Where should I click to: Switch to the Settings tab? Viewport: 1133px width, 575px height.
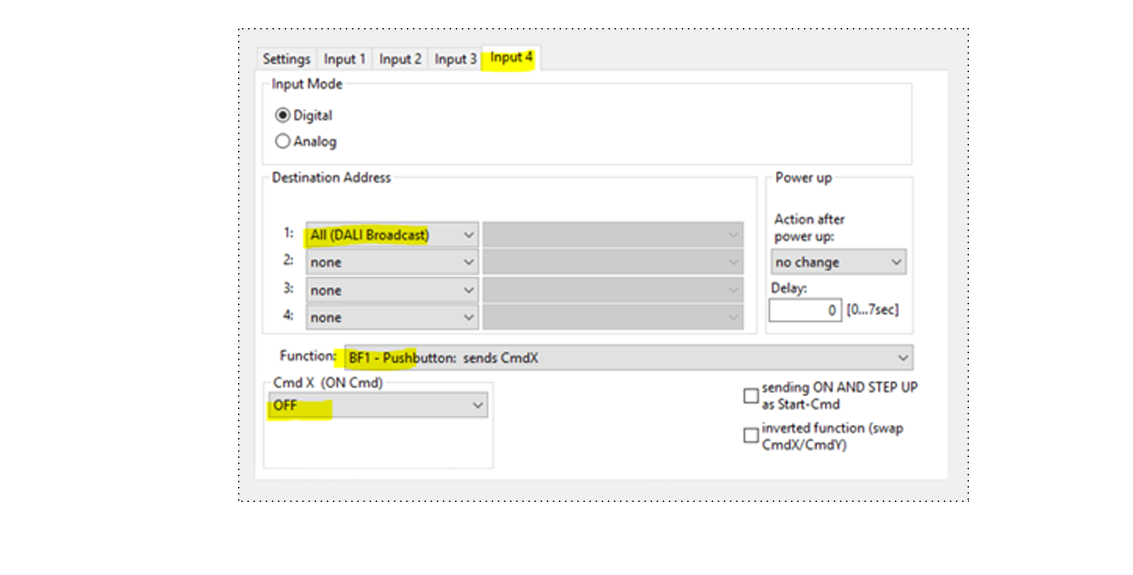(286, 59)
